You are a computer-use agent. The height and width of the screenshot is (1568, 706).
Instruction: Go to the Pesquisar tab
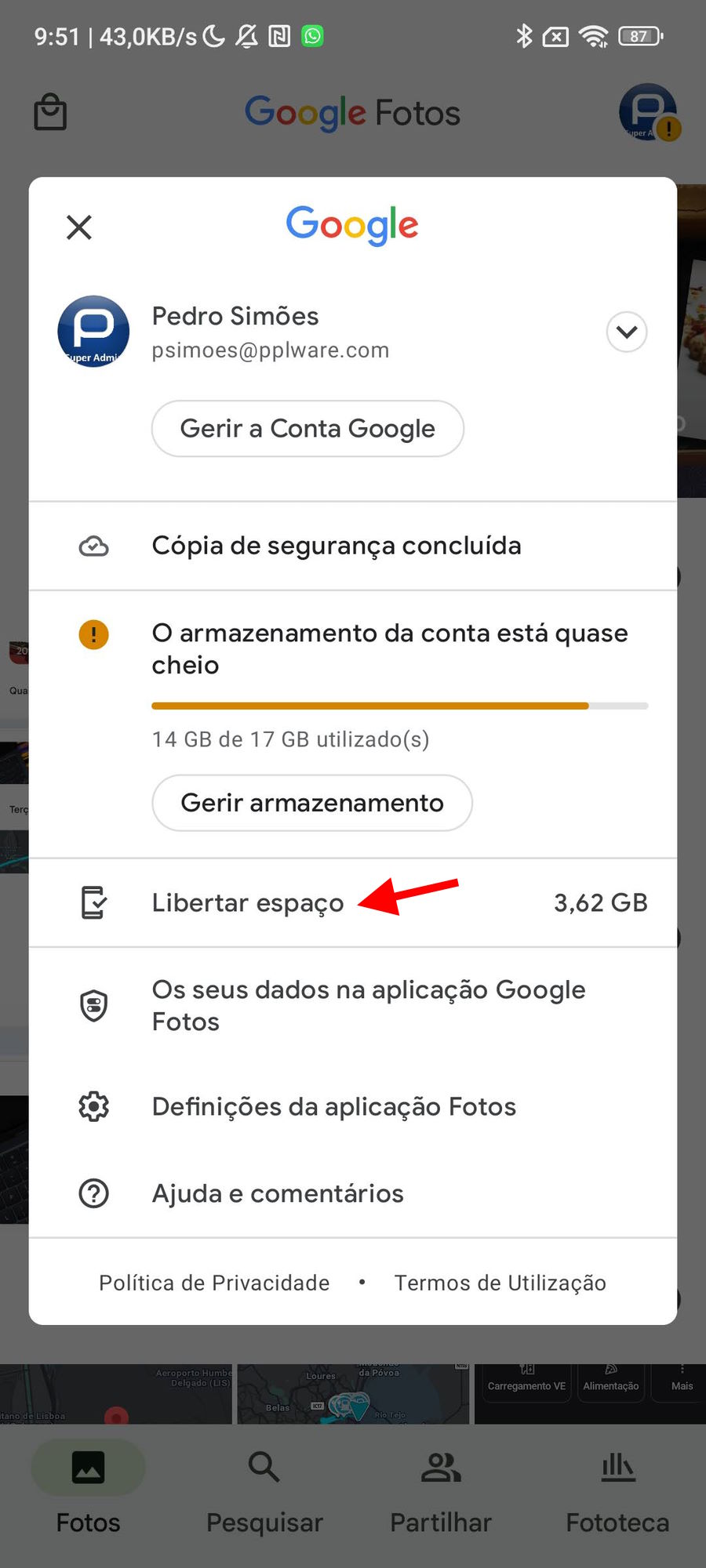click(x=264, y=1490)
